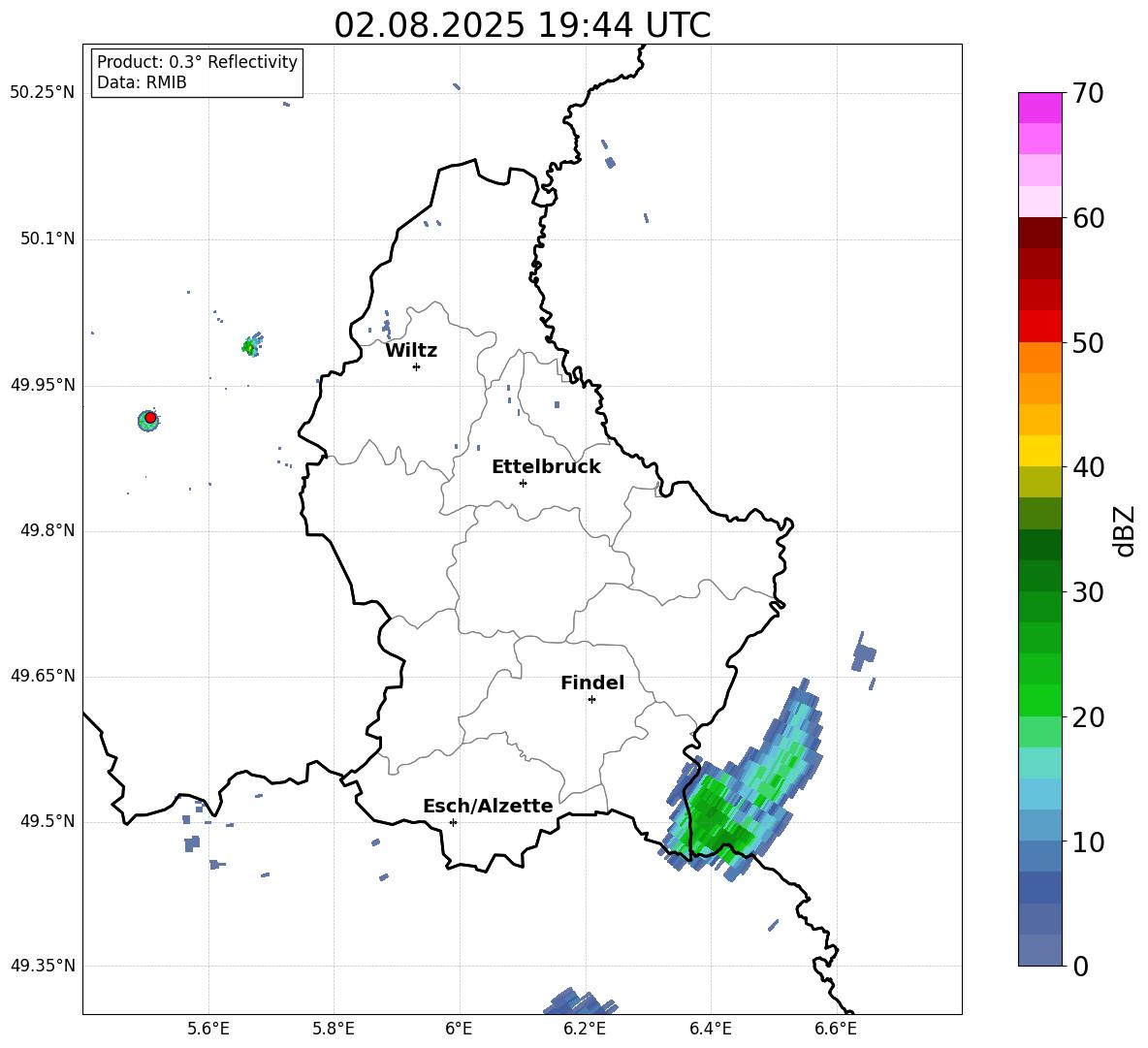Image resolution: width=1148 pixels, height=1048 pixels.
Task: Click the small green echo west of Wiltz
Action: pos(252,344)
